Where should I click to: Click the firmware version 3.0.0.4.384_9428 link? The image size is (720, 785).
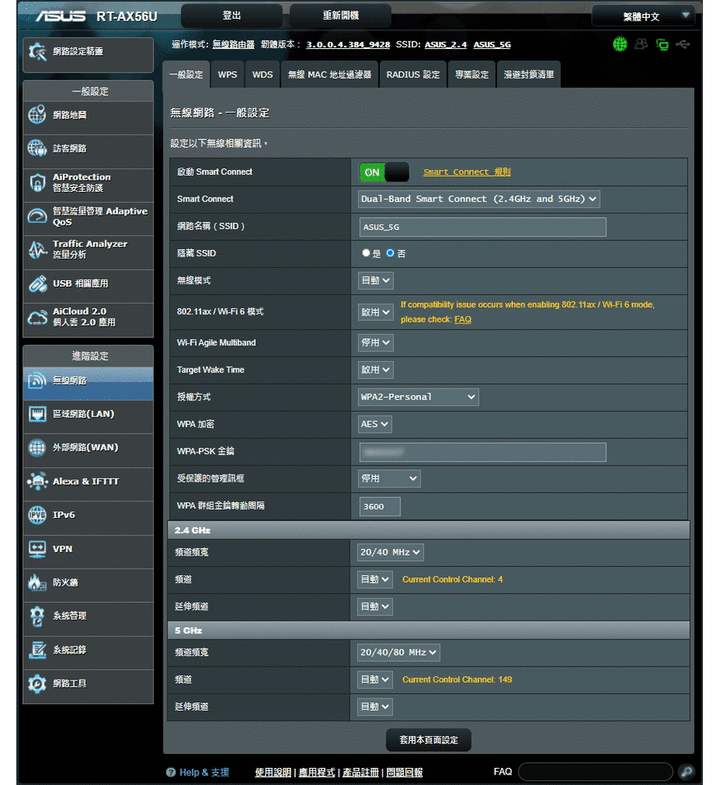click(x=348, y=45)
